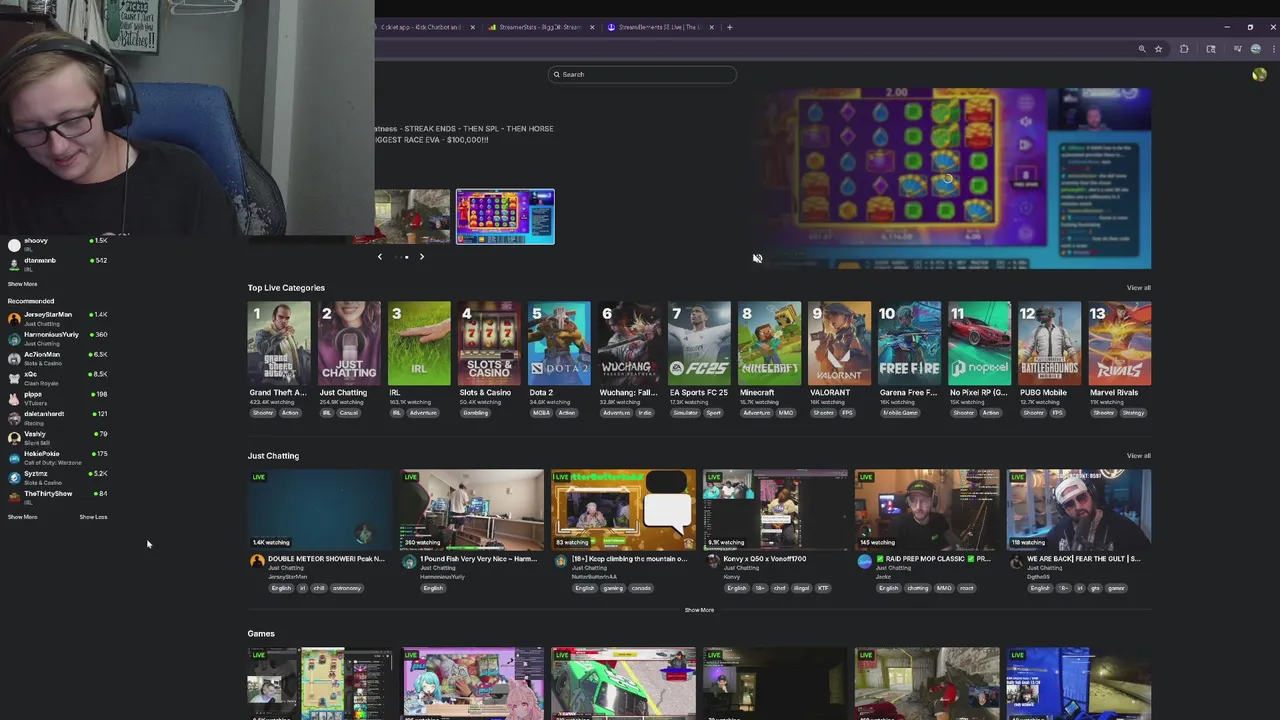Viewport: 1280px width, 720px height.
Task: Open the VALORANT category card
Action: pyautogui.click(x=839, y=344)
